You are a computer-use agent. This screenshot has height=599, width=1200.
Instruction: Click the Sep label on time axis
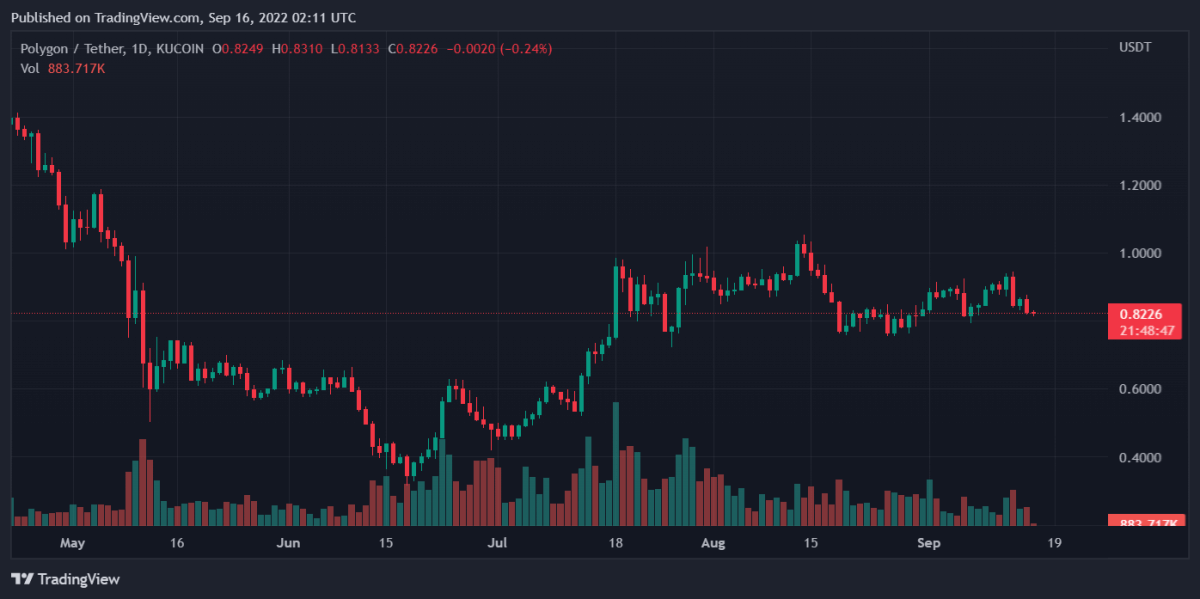click(930, 543)
